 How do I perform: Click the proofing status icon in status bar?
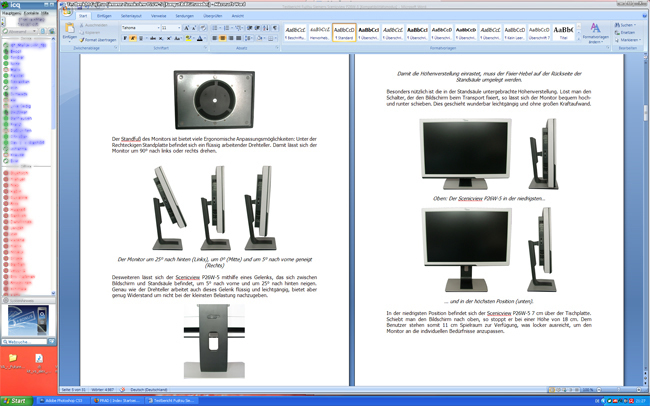[122, 389]
